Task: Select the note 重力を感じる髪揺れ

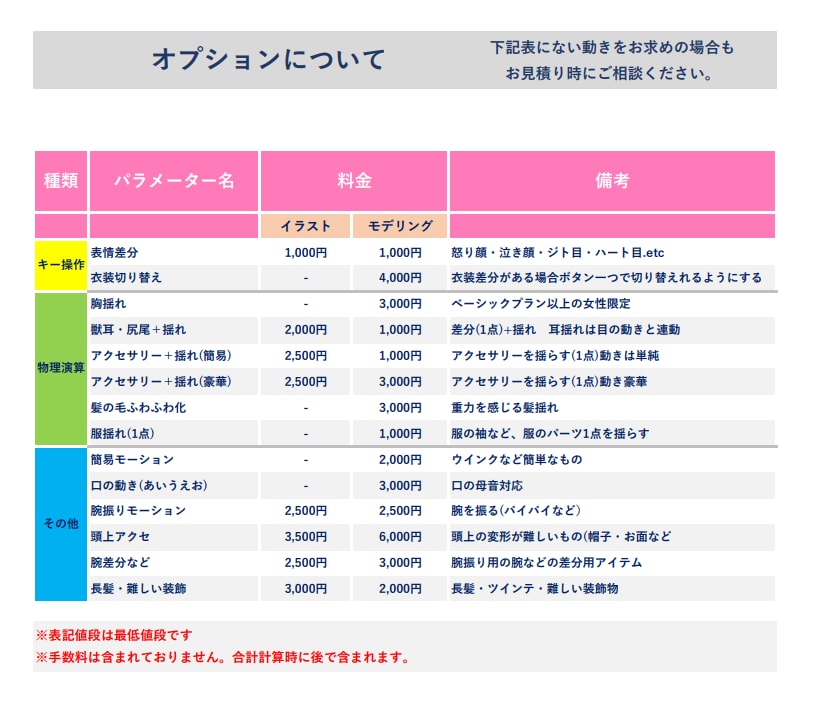Action: tap(505, 407)
